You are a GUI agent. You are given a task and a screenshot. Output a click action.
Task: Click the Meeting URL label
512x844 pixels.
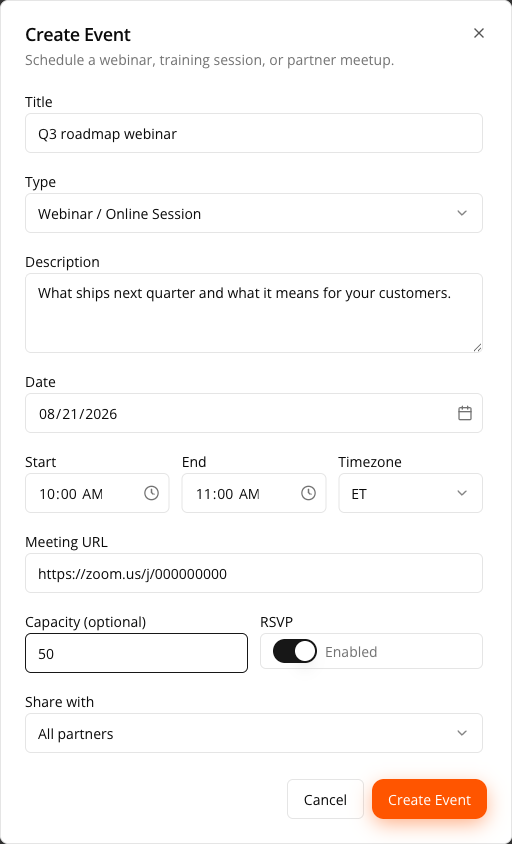click(x=66, y=542)
